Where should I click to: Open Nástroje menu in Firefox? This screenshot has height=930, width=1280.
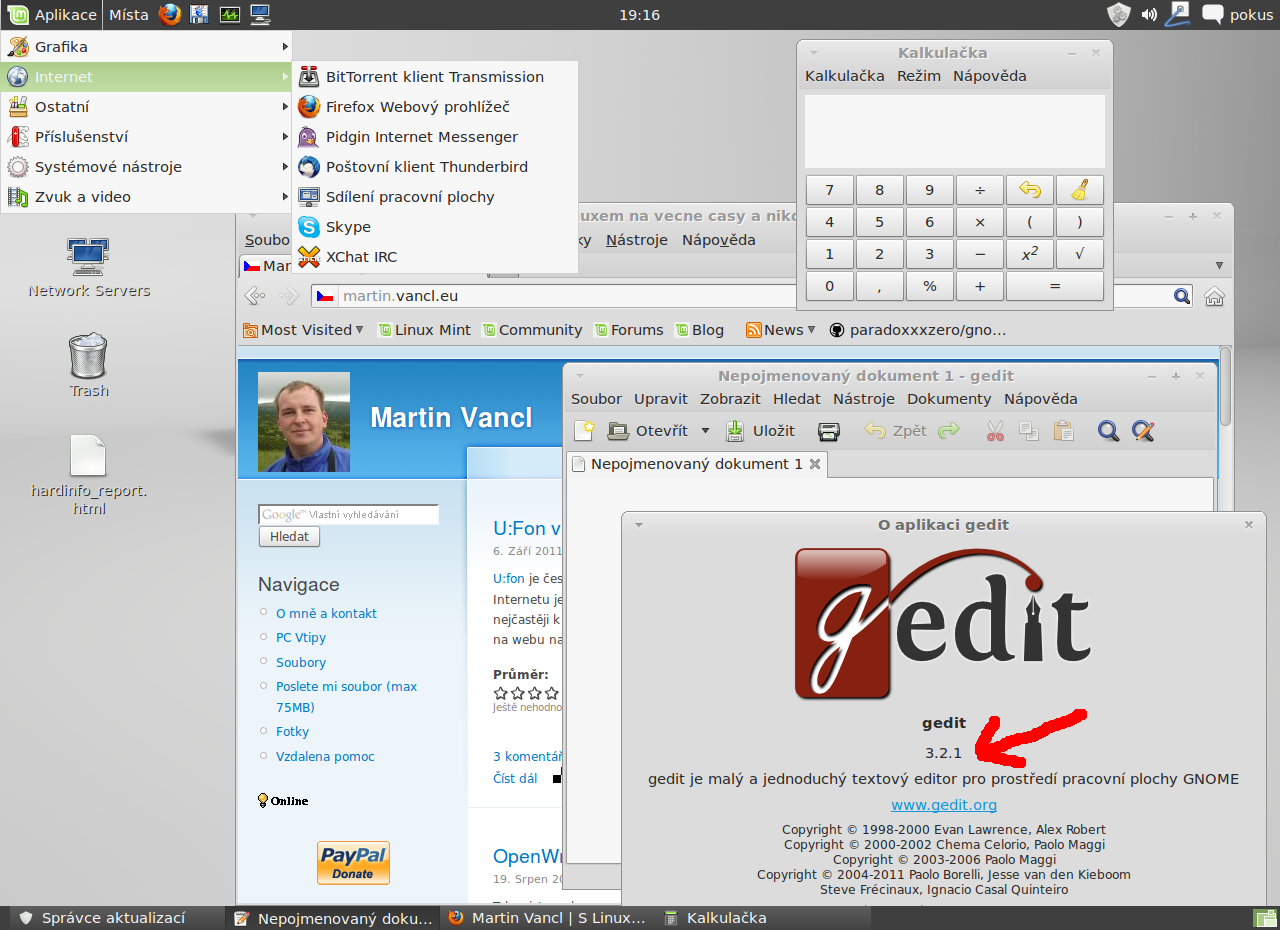coord(636,240)
